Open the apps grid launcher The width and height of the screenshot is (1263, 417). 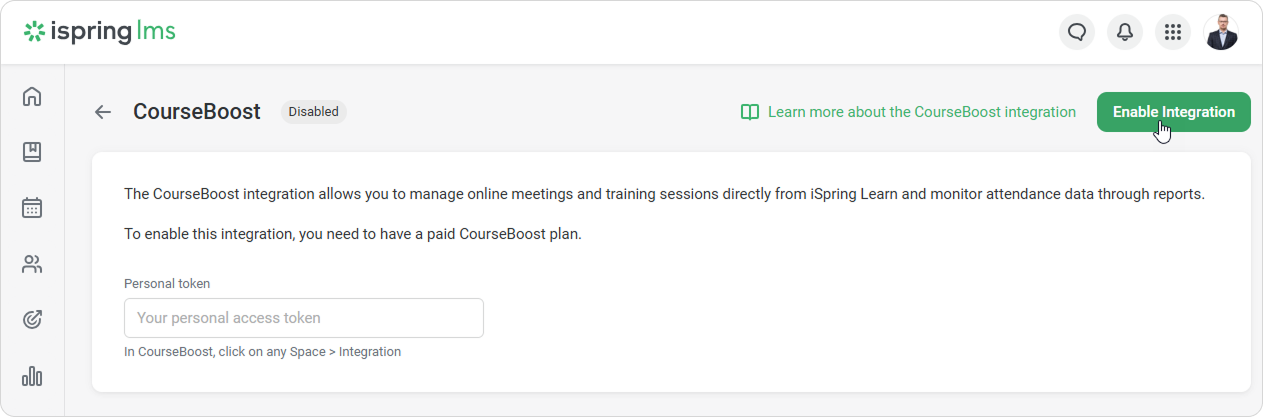coord(1173,33)
